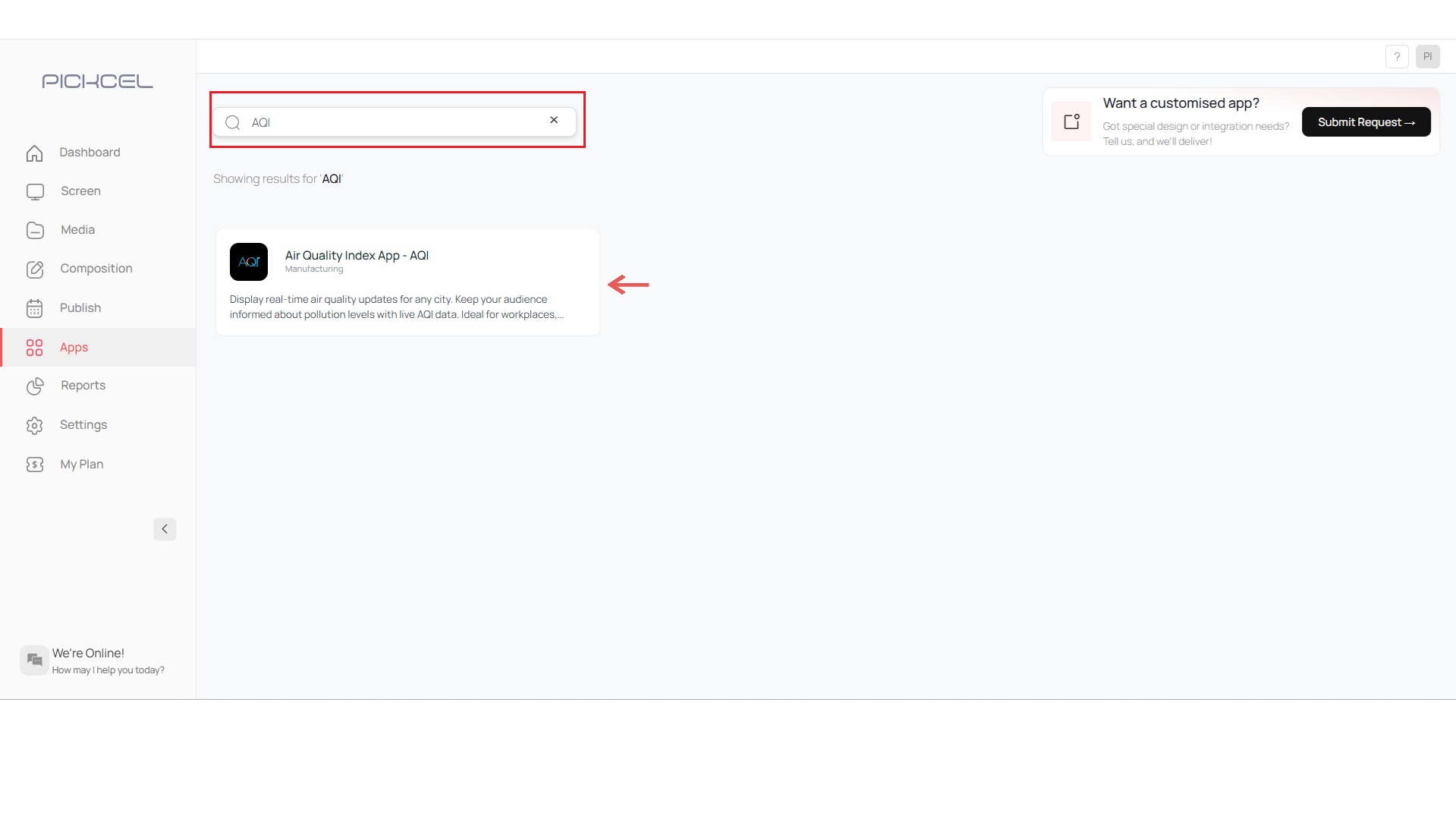Click the AQI app logo thumbnail
This screenshot has height=819, width=1456.
pyautogui.click(x=249, y=262)
